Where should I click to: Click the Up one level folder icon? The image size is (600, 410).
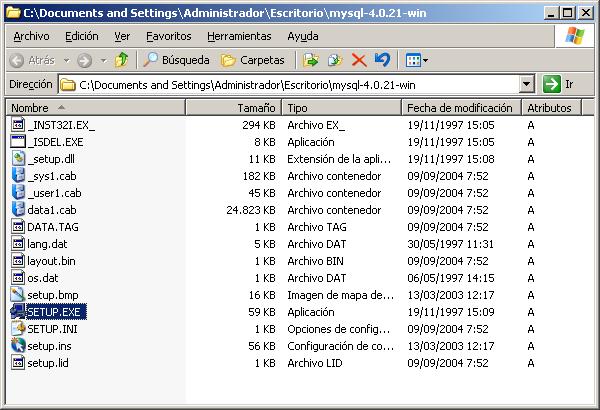pos(121,60)
